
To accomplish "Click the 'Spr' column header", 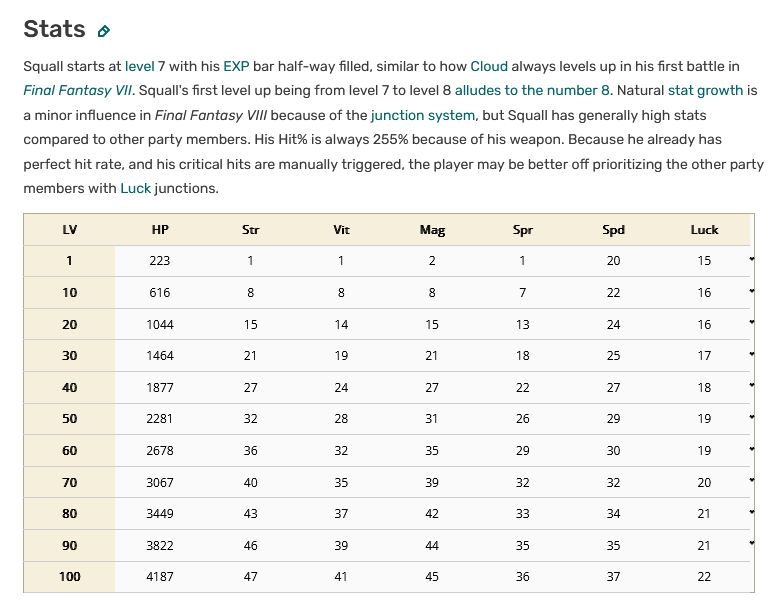I will tap(522, 230).
